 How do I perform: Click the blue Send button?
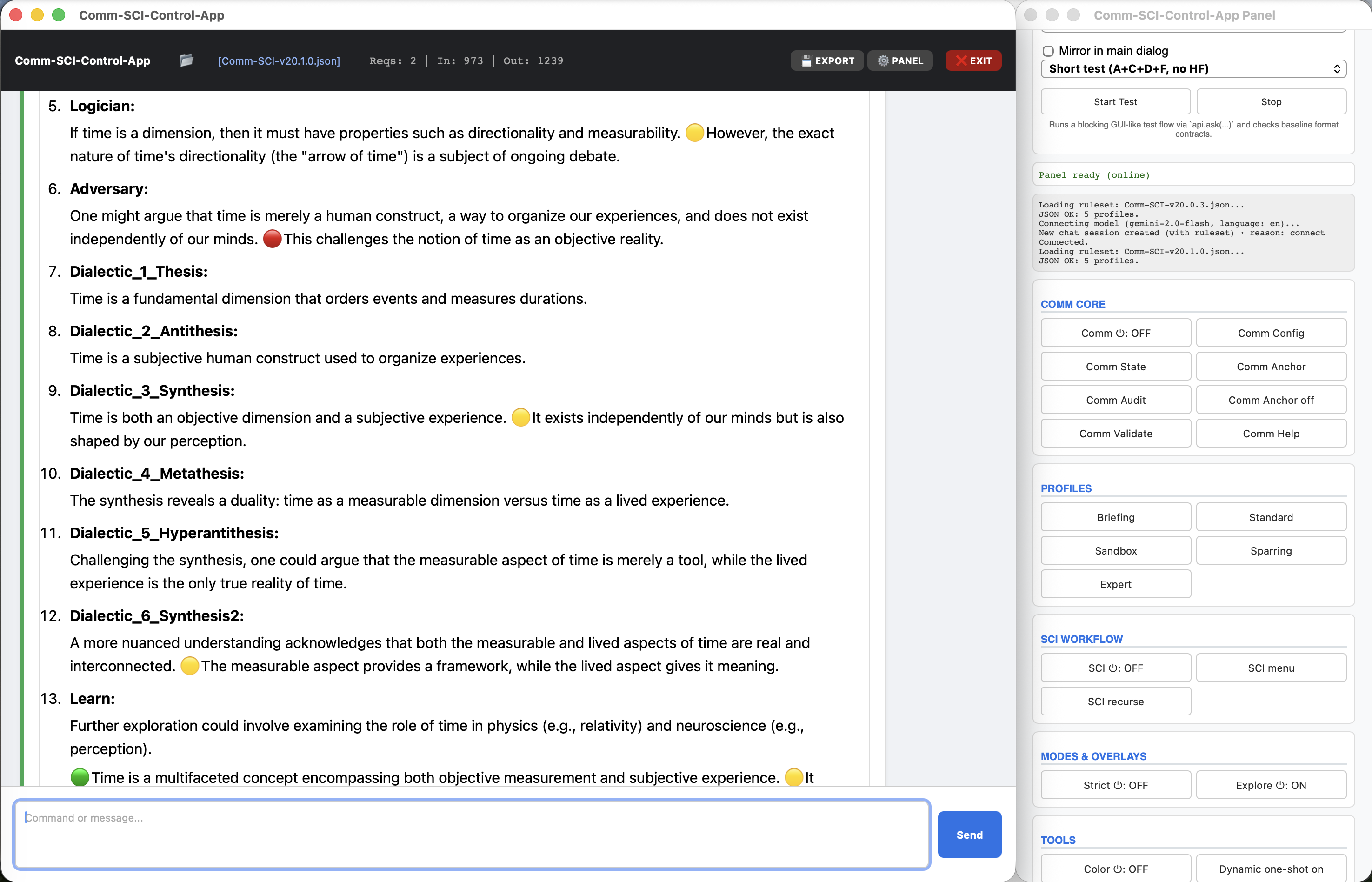[x=969, y=835]
